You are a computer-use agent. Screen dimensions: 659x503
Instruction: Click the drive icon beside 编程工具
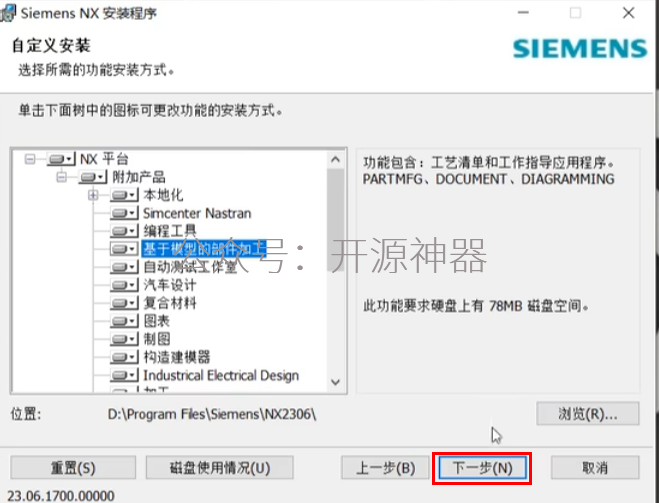click(x=124, y=231)
